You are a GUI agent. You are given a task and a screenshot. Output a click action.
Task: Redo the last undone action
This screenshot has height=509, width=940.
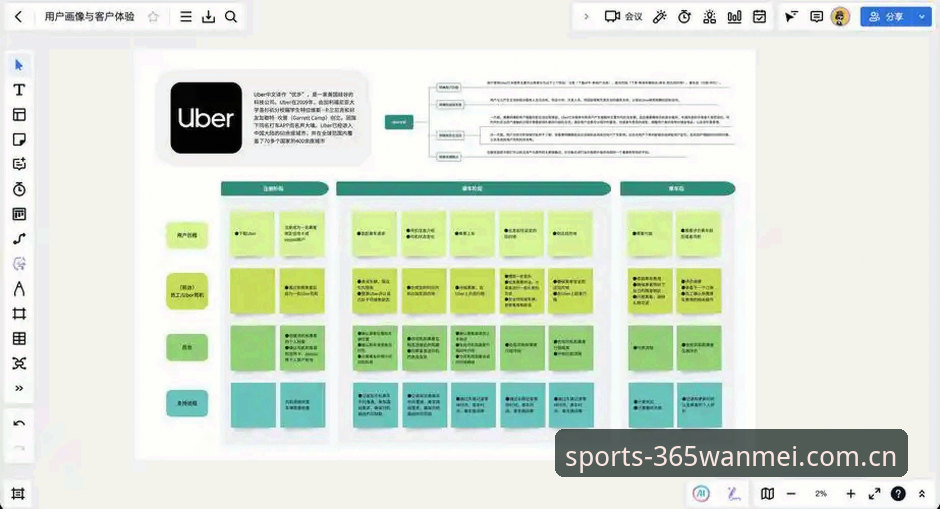pyautogui.click(x=19, y=448)
